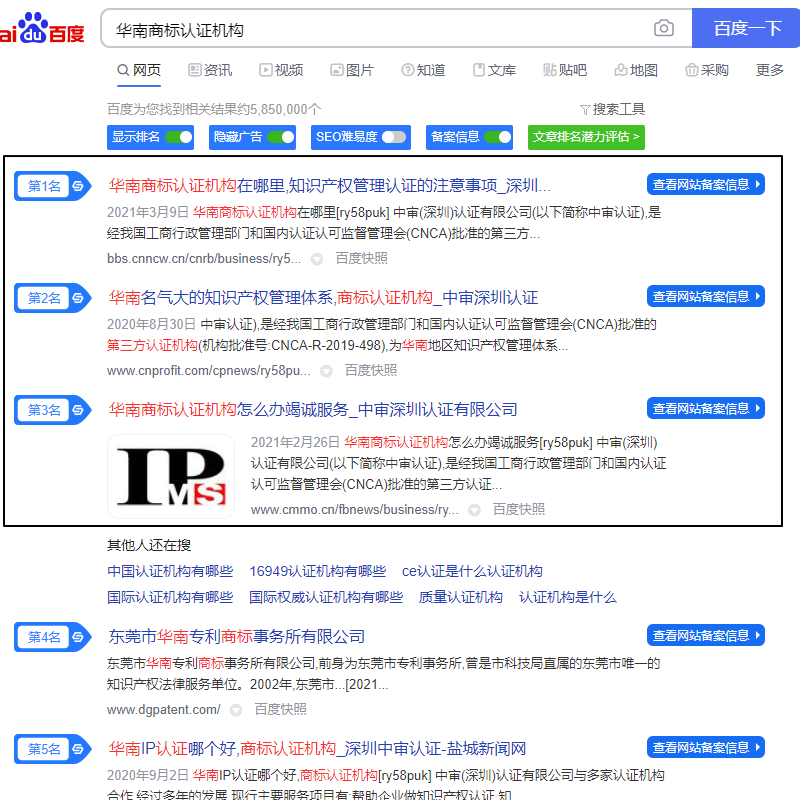Enable the SEO难易度 switch

394,137
